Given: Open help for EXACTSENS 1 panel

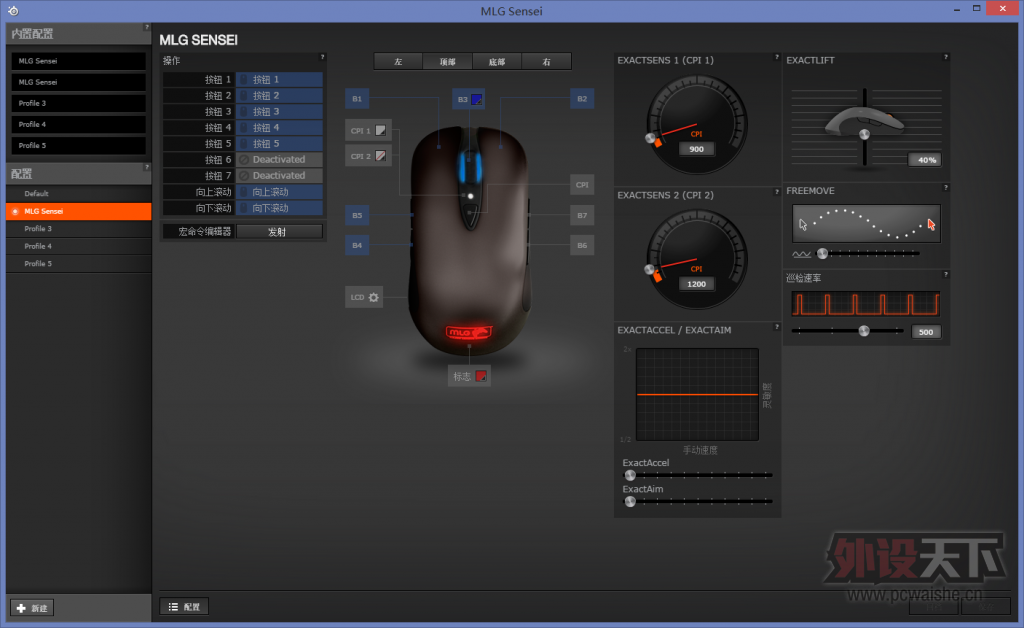Looking at the screenshot, I should 776,57.
